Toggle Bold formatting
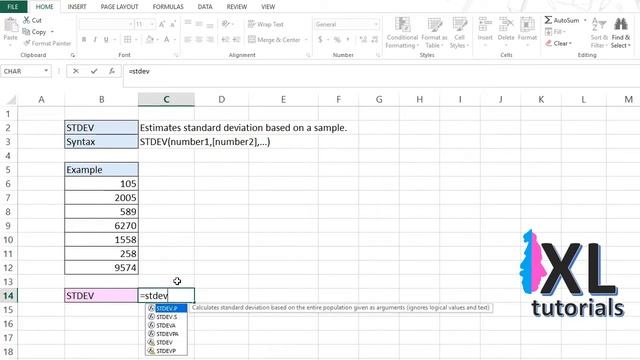This screenshot has height=360, width=640. tap(84, 40)
